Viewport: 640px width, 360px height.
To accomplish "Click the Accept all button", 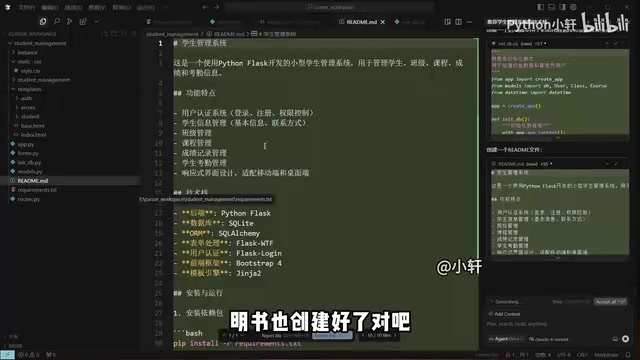I will [610, 302].
